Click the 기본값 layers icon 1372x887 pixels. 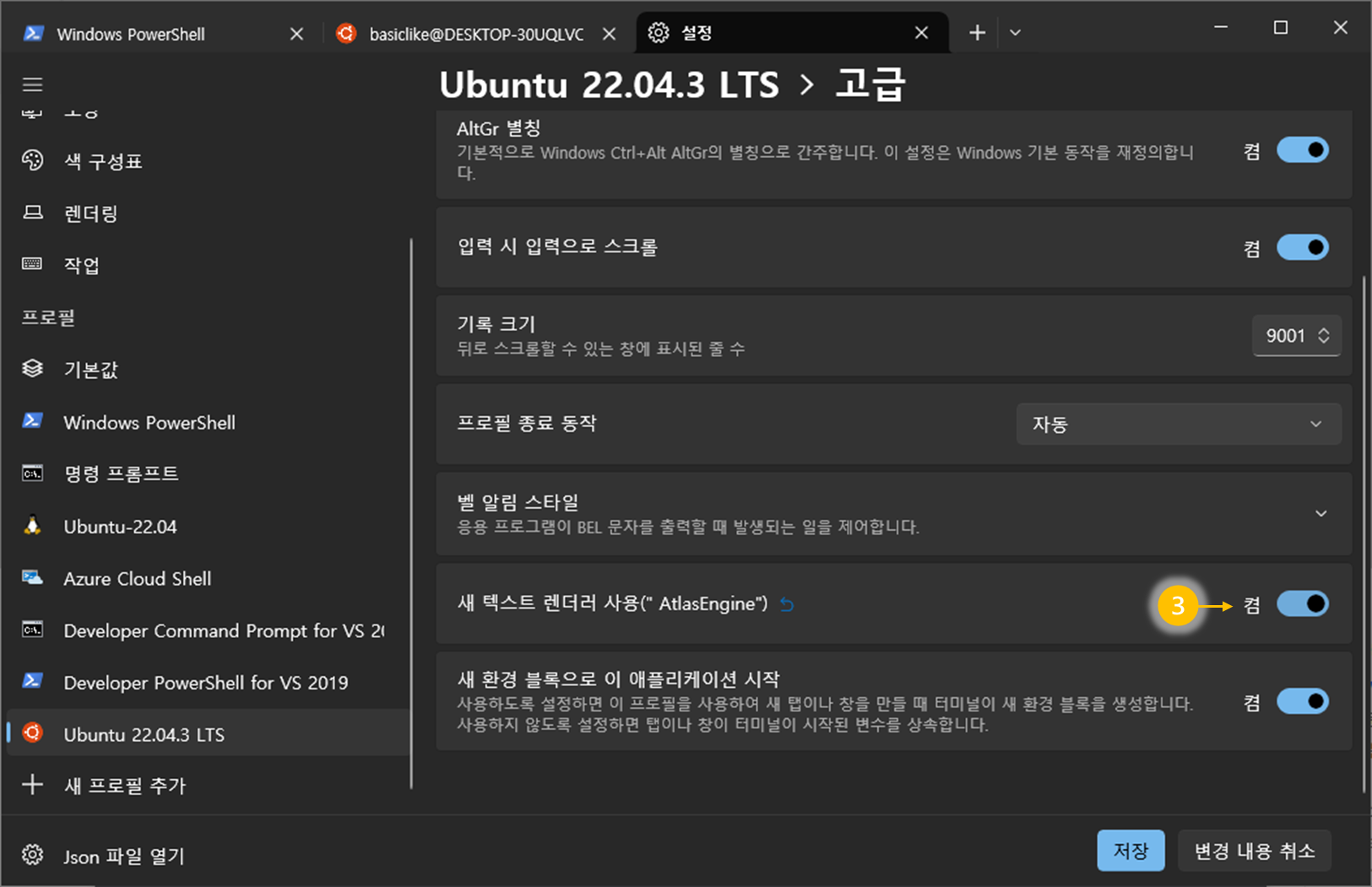32,369
